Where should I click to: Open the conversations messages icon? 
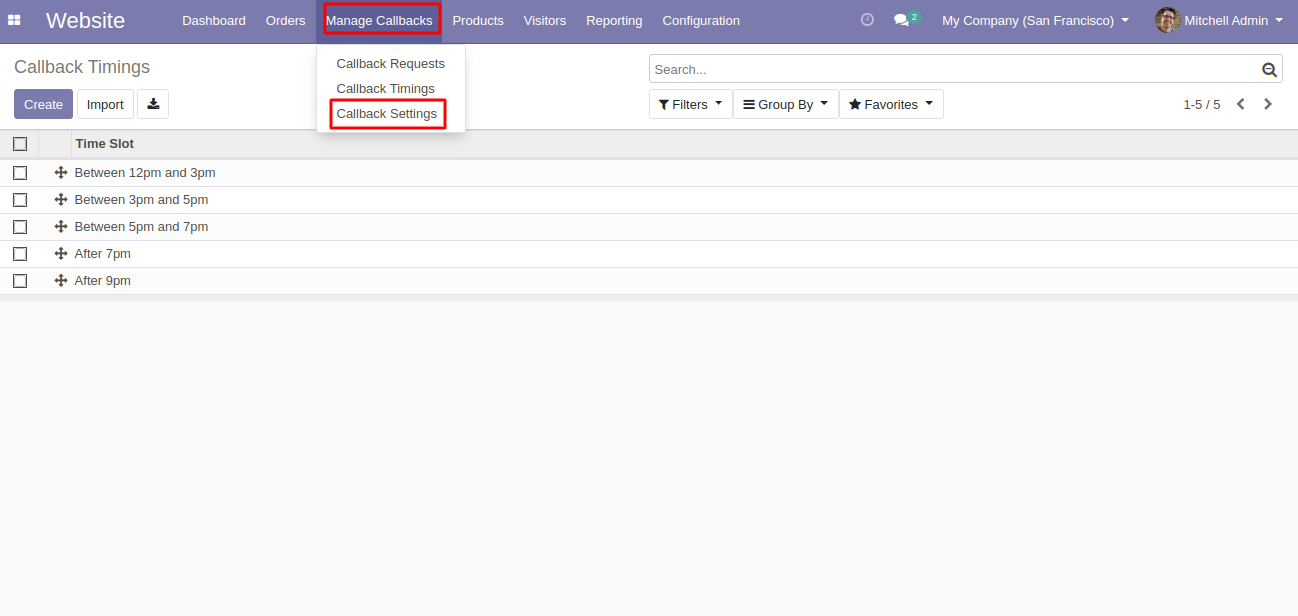point(902,19)
